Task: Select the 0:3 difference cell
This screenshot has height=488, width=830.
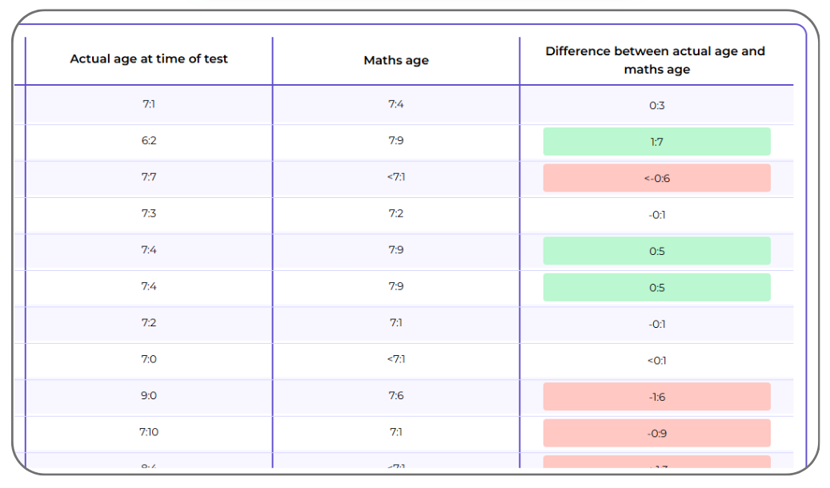Action: [x=656, y=105]
